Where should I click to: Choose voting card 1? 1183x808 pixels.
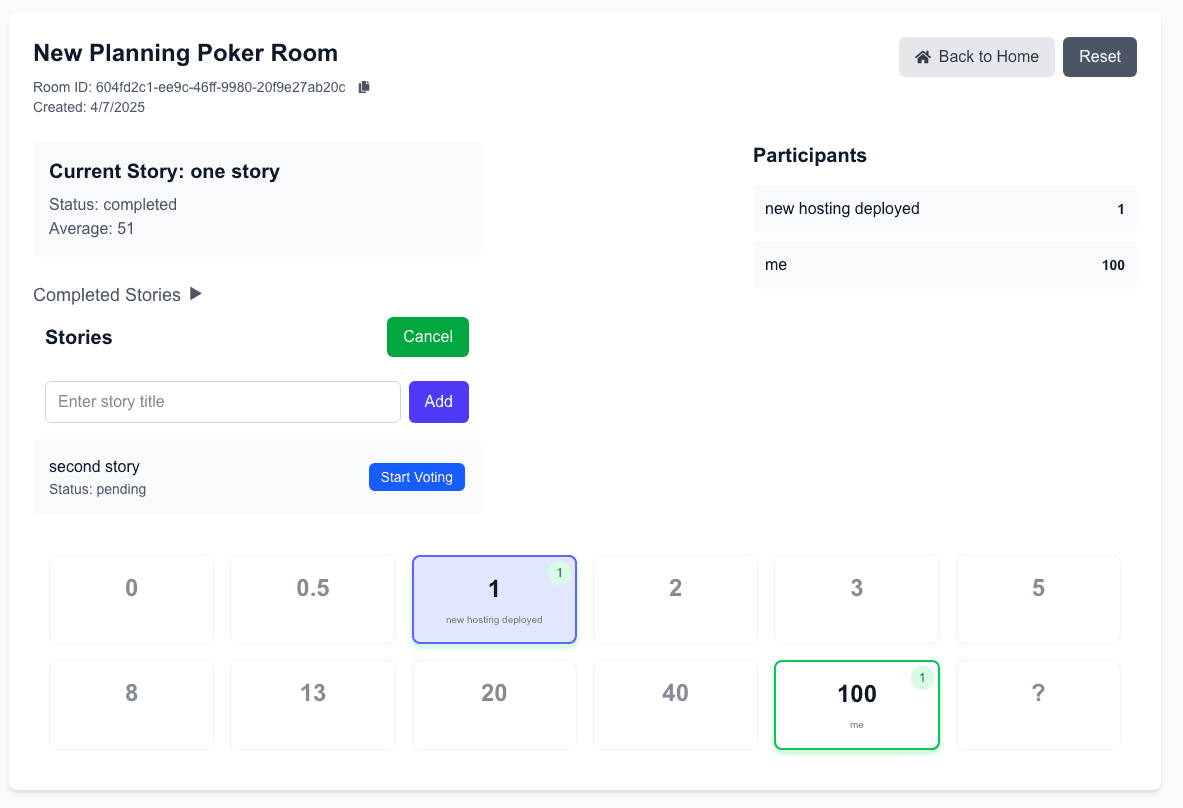pyautogui.click(x=494, y=599)
